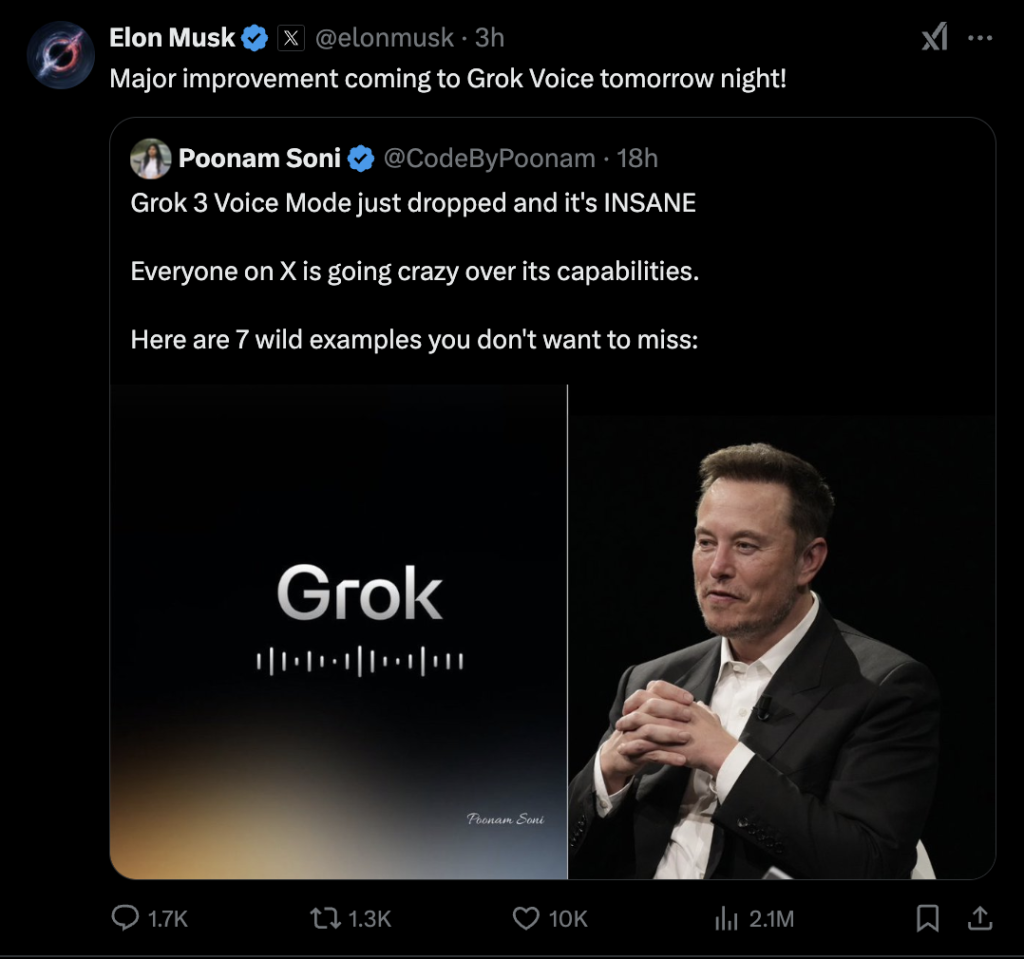This screenshot has height=959, width=1024.
Task: Open the three-dot more options menu
Action: pos(981,39)
